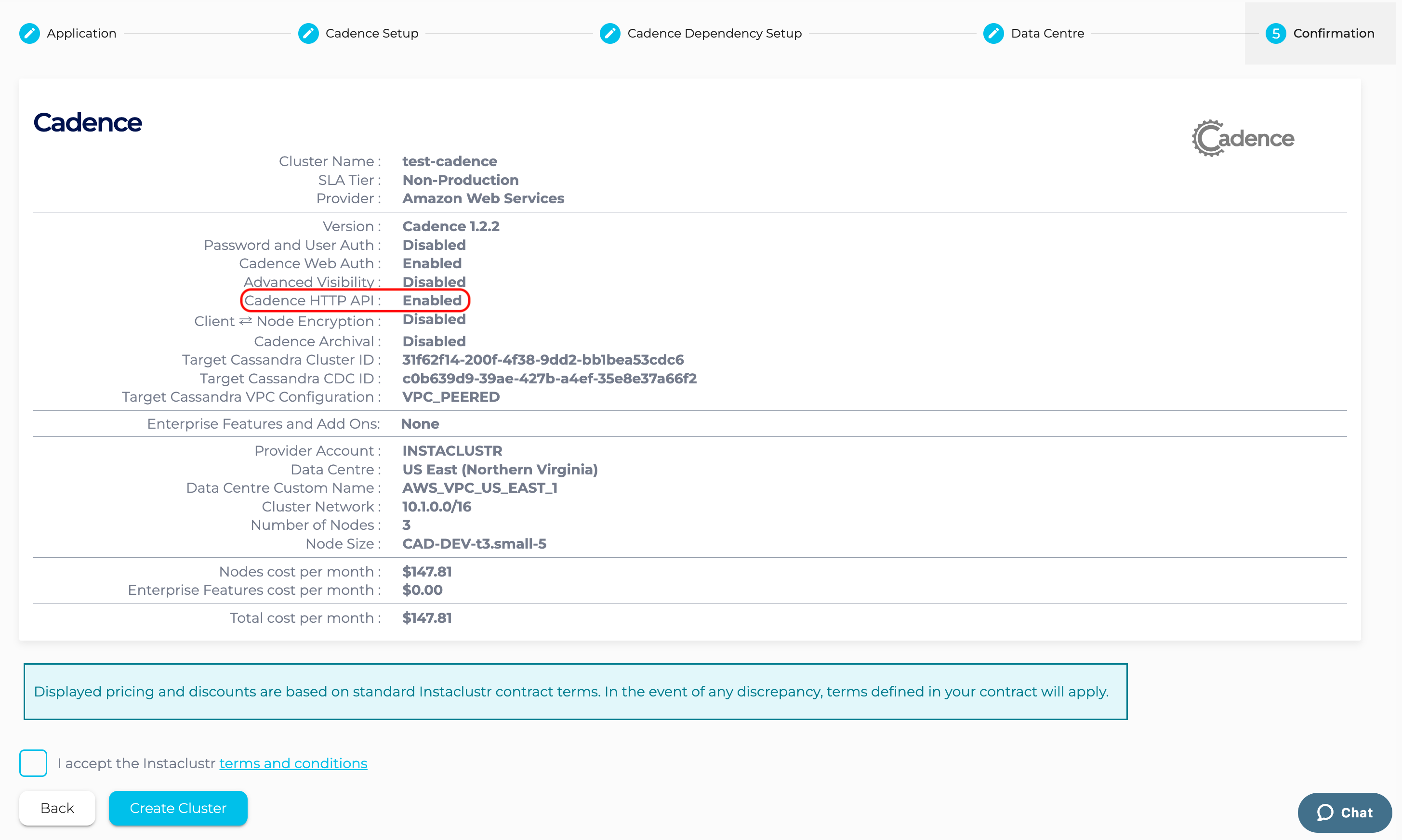
Task: Click the Cadence Dependency Setup pencil icon
Action: pyautogui.click(x=610, y=33)
